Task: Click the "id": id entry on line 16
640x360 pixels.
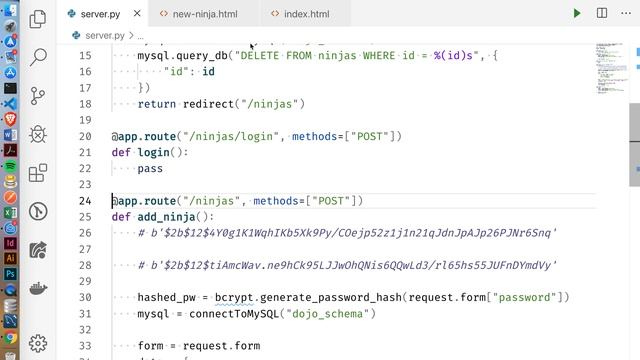Action: coord(189,72)
